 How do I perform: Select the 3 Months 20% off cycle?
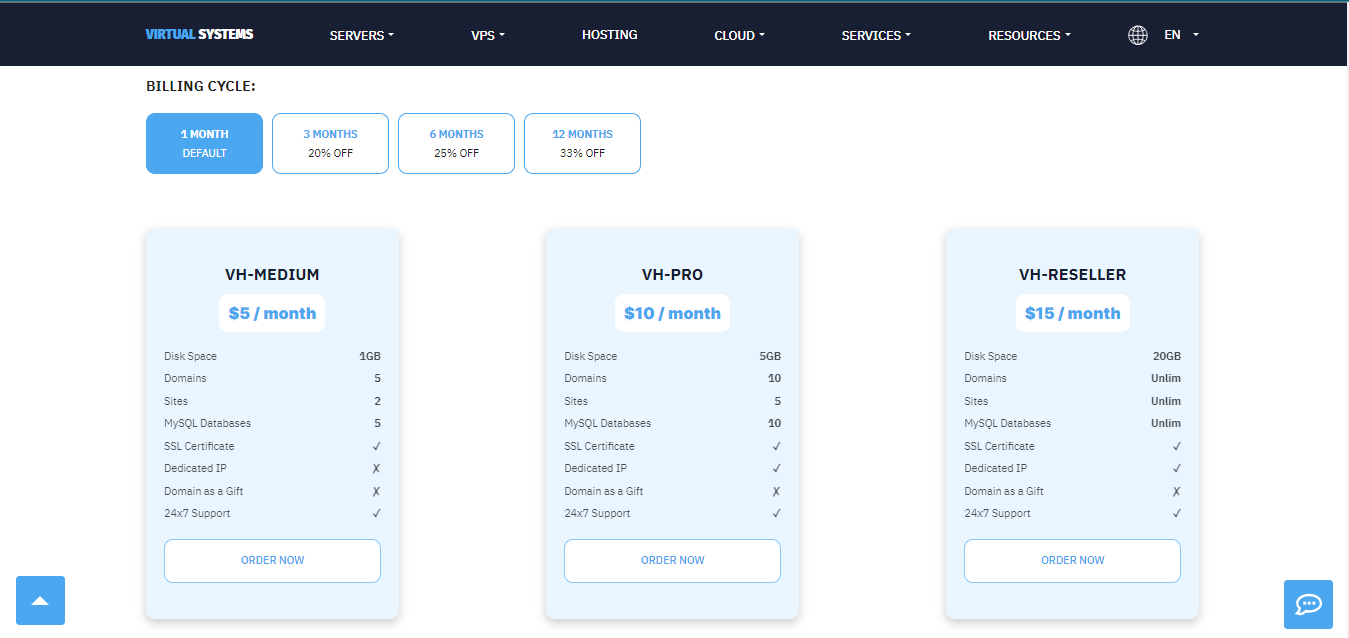click(x=330, y=143)
